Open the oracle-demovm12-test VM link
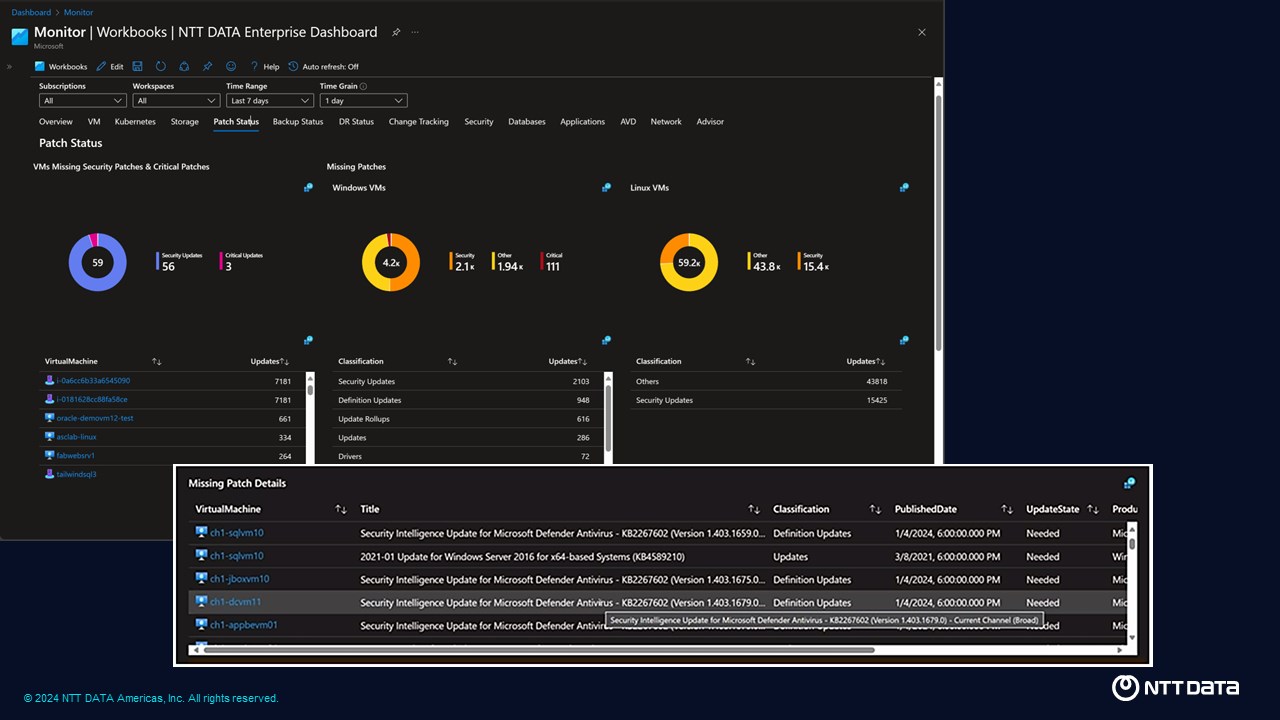 (95, 418)
